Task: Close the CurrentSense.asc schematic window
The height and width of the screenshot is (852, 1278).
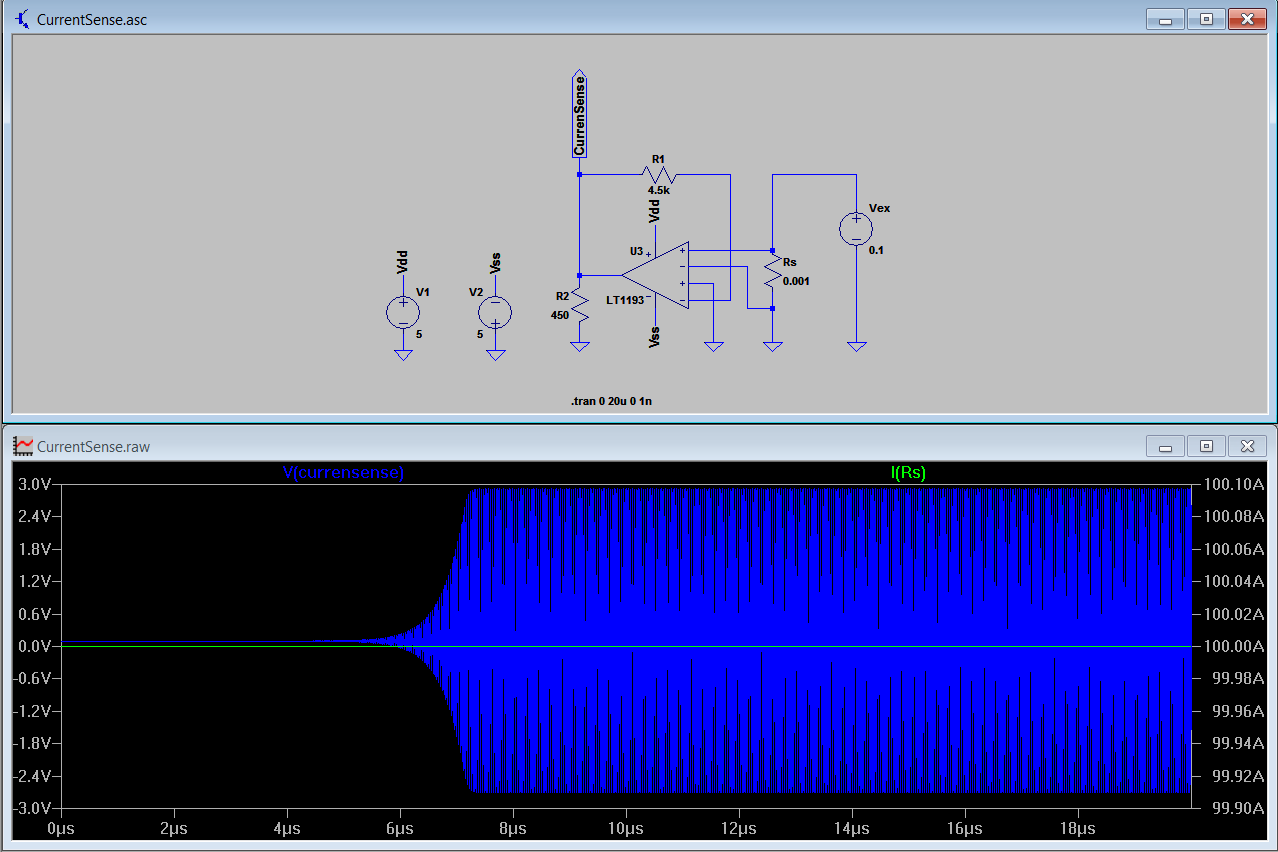Action: click(x=1247, y=18)
